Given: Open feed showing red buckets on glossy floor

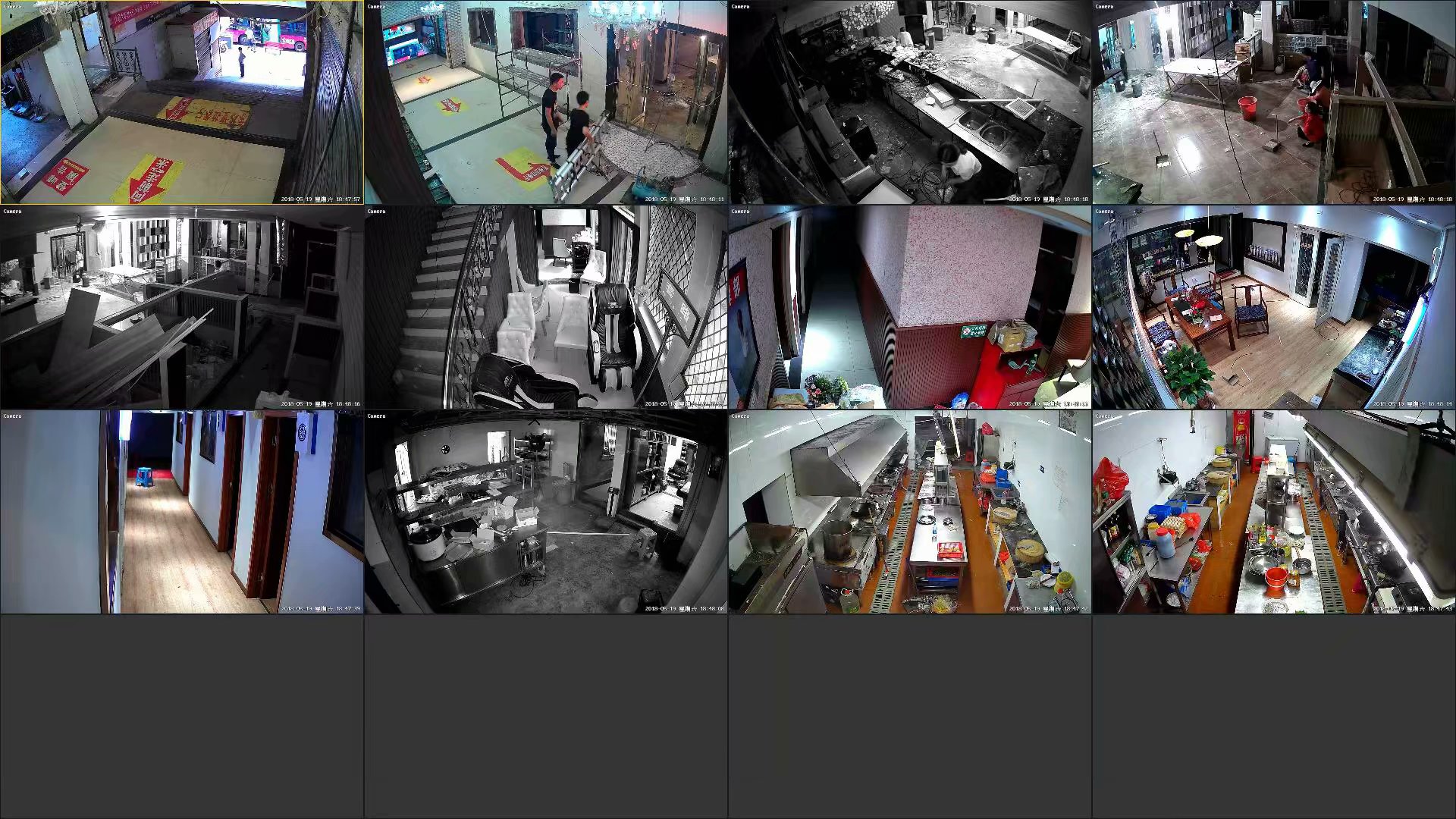Looking at the screenshot, I should 1274,102.
